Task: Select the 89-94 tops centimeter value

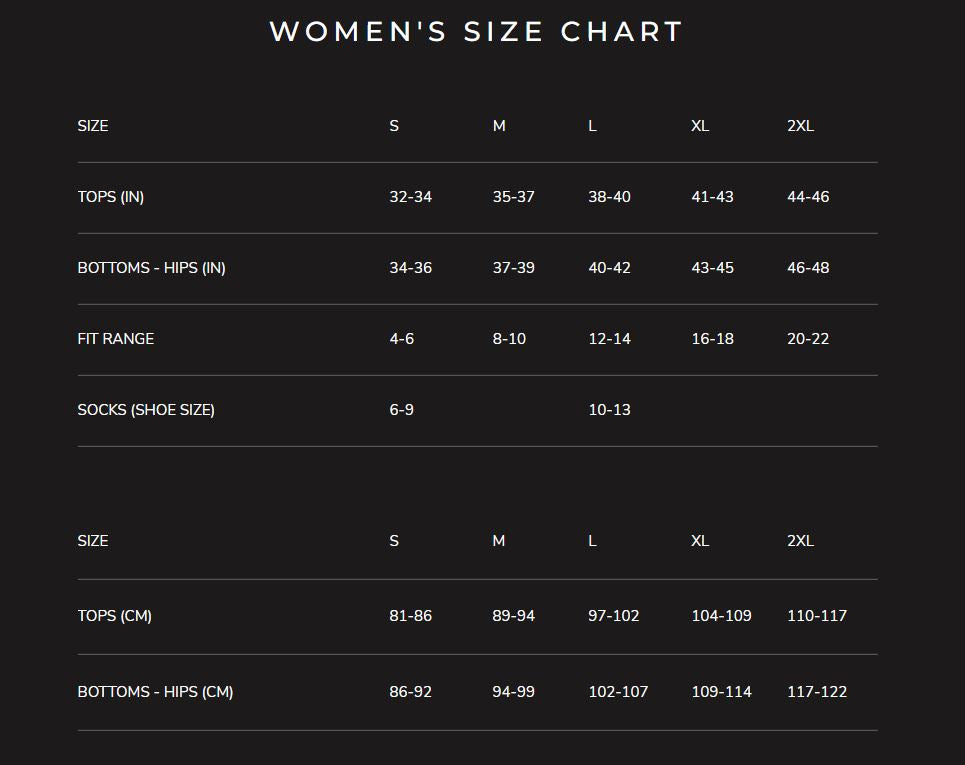Action: (x=513, y=616)
